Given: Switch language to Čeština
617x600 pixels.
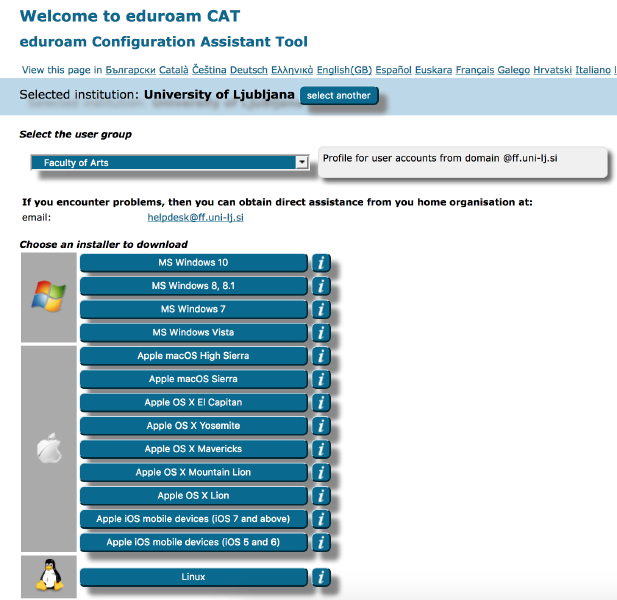Looking at the screenshot, I should [209, 70].
